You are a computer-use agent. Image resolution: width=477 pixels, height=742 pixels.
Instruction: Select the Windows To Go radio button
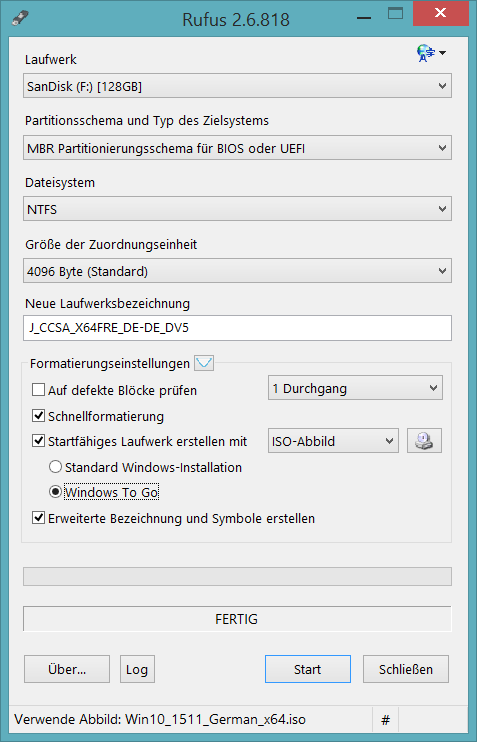coord(55,493)
